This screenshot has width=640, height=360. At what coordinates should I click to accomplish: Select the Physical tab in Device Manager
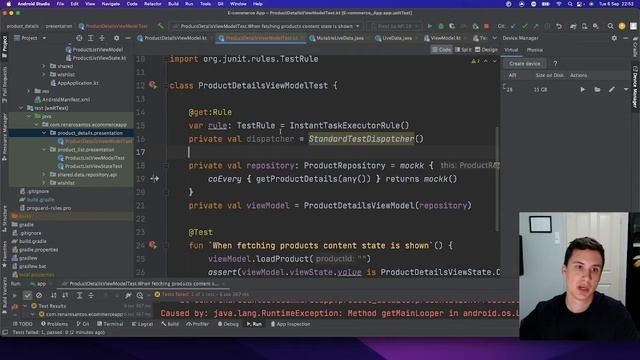tap(535, 50)
